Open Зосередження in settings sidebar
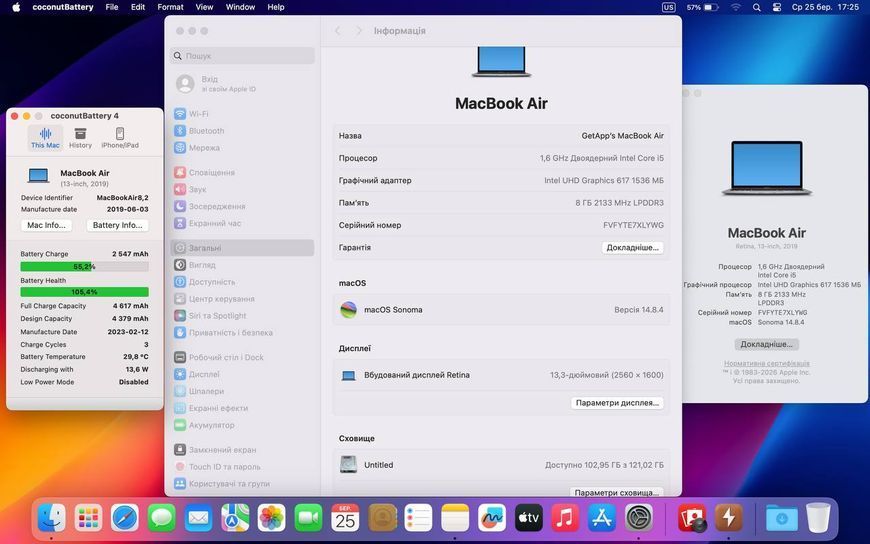 point(242,206)
